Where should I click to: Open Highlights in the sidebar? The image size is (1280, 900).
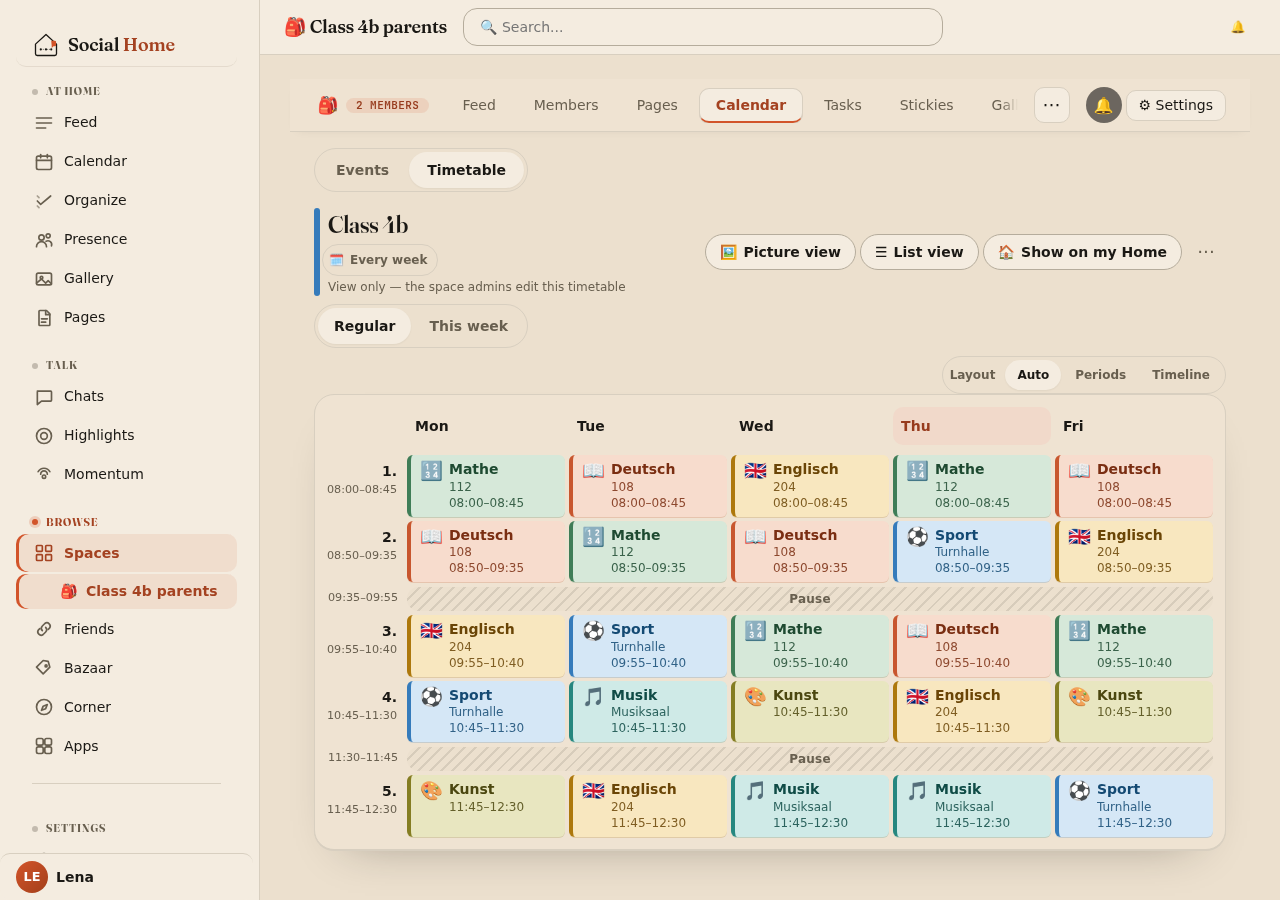(126, 435)
